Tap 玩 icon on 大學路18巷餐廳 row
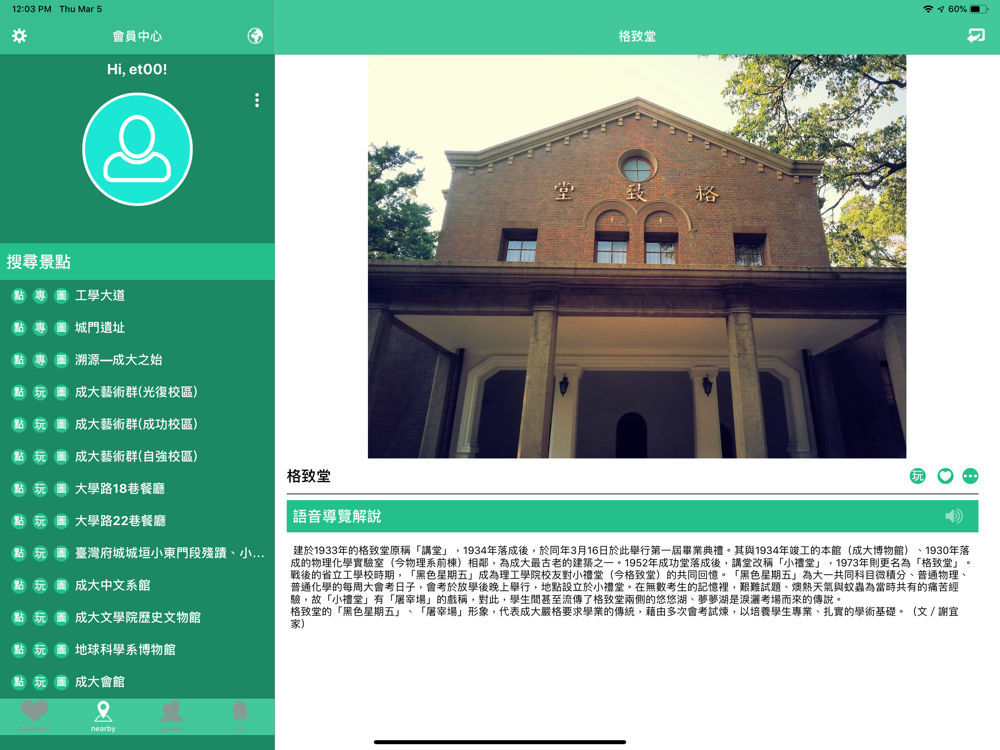The height and width of the screenshot is (750, 1000). click(40, 489)
